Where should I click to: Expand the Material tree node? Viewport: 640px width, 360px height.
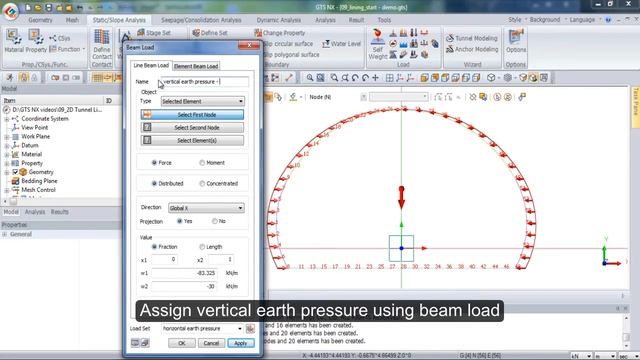tap(6, 155)
